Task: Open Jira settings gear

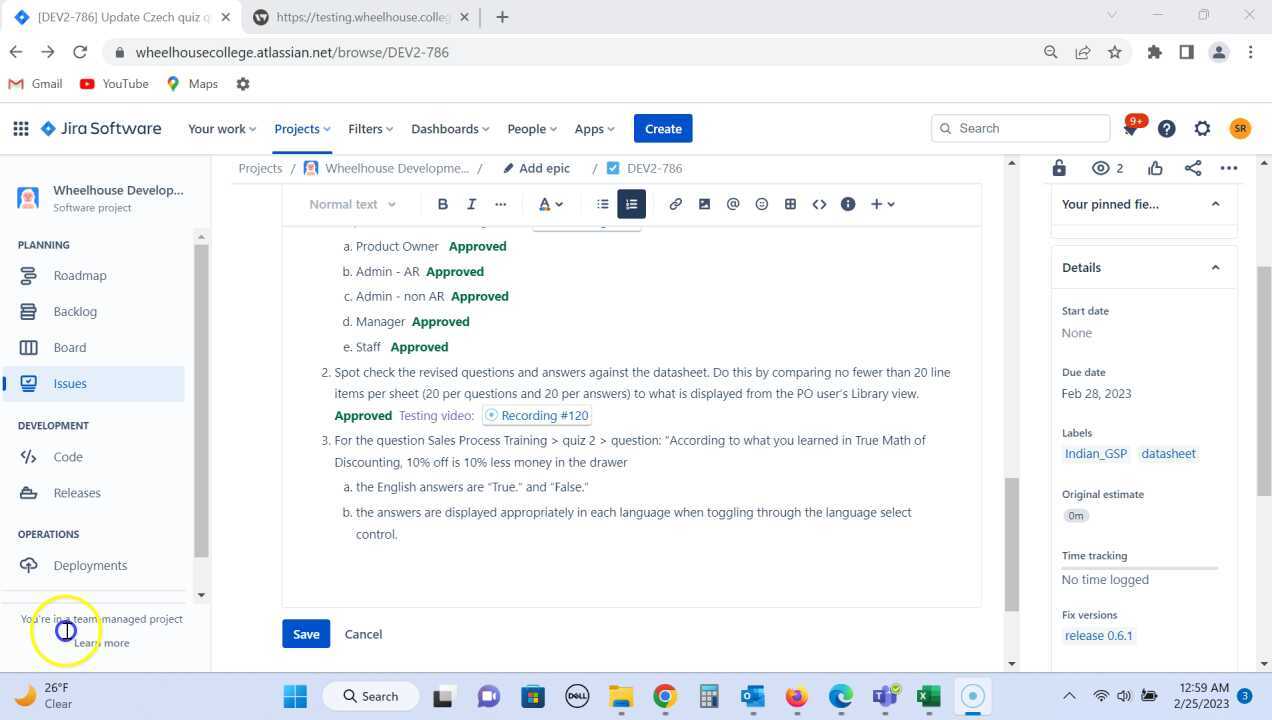Action: click(x=1202, y=128)
